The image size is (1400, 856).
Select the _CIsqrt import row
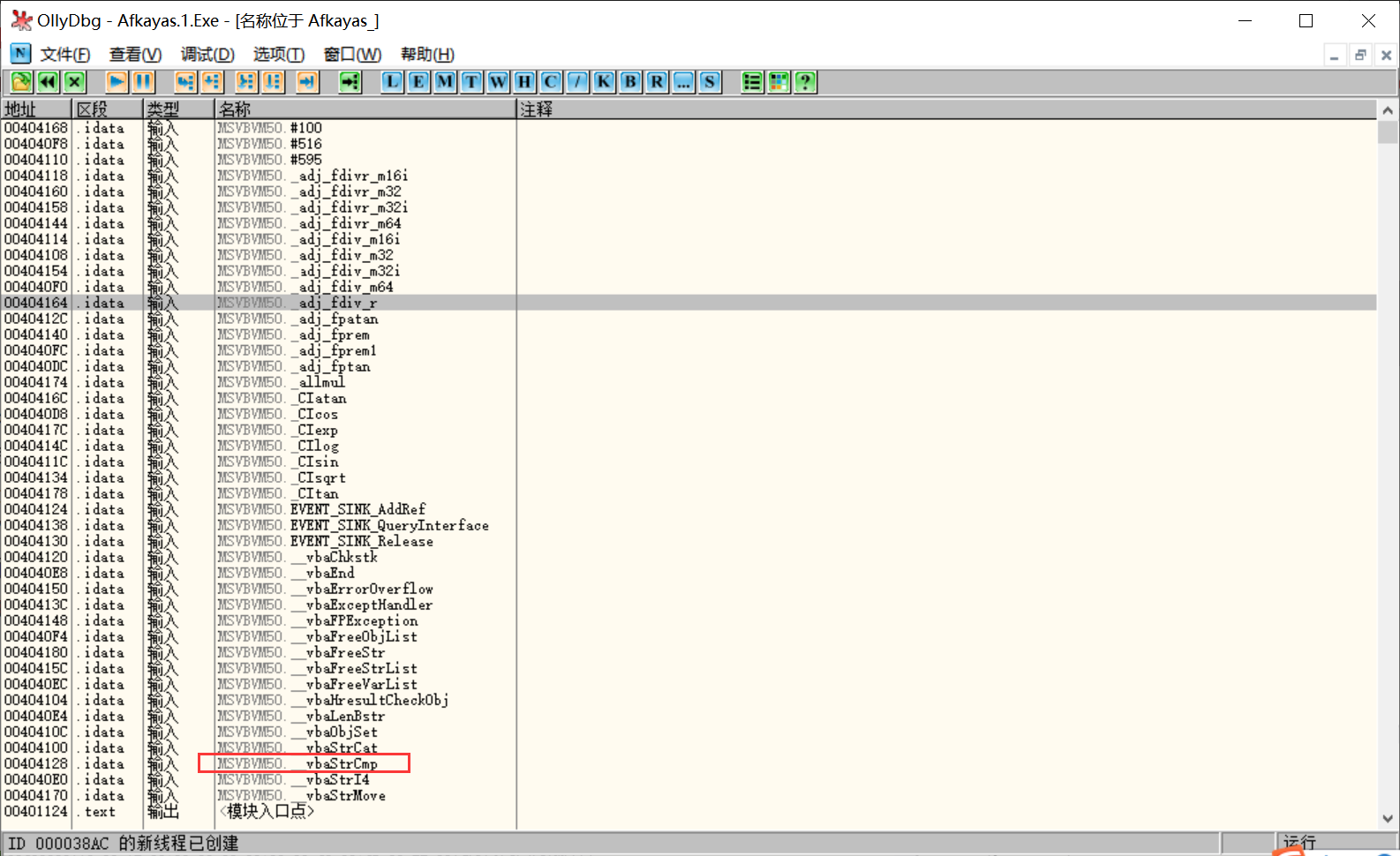click(x=689, y=477)
